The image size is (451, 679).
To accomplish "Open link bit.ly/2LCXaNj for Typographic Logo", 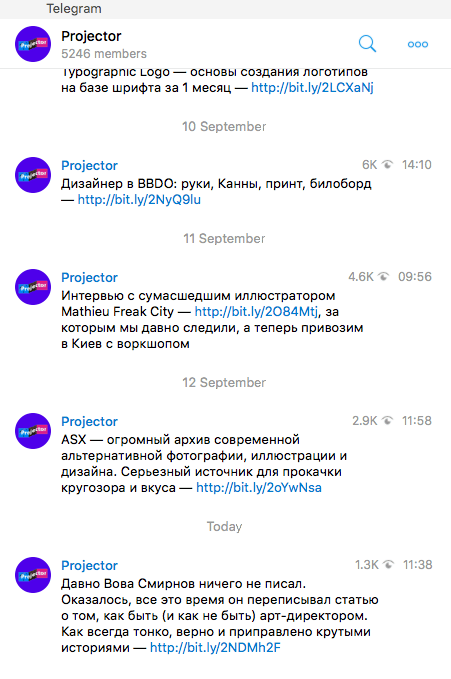I will [x=312, y=87].
